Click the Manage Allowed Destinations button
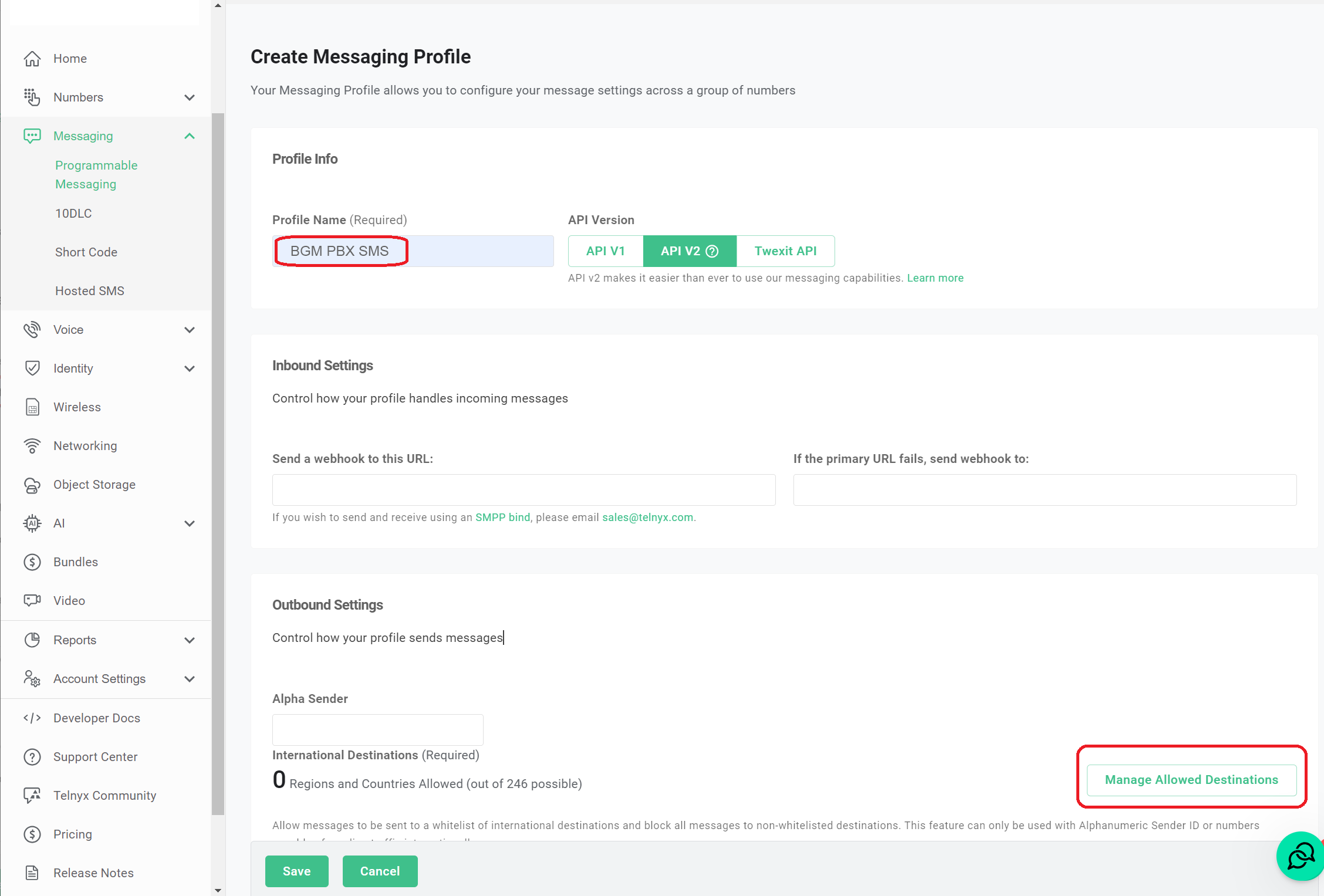1324x896 pixels. tap(1191, 780)
